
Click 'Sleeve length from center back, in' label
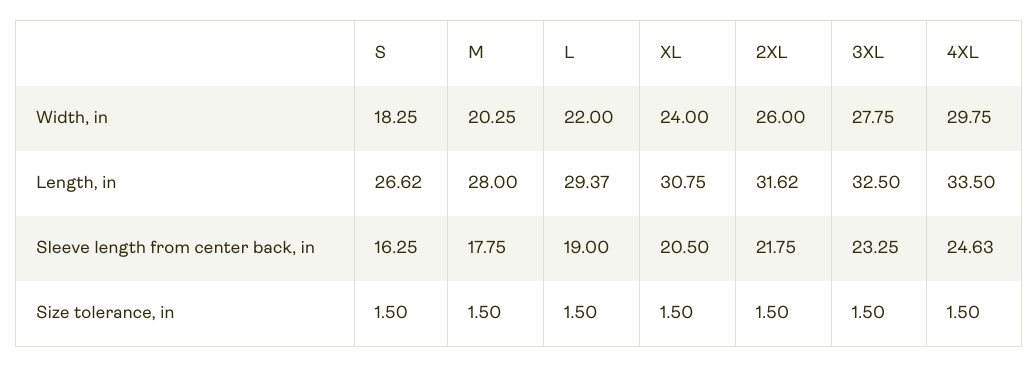click(x=175, y=248)
